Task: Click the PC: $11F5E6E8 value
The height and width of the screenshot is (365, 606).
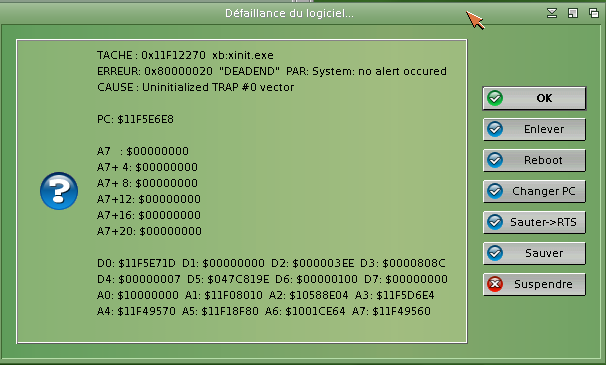Action: 135,119
